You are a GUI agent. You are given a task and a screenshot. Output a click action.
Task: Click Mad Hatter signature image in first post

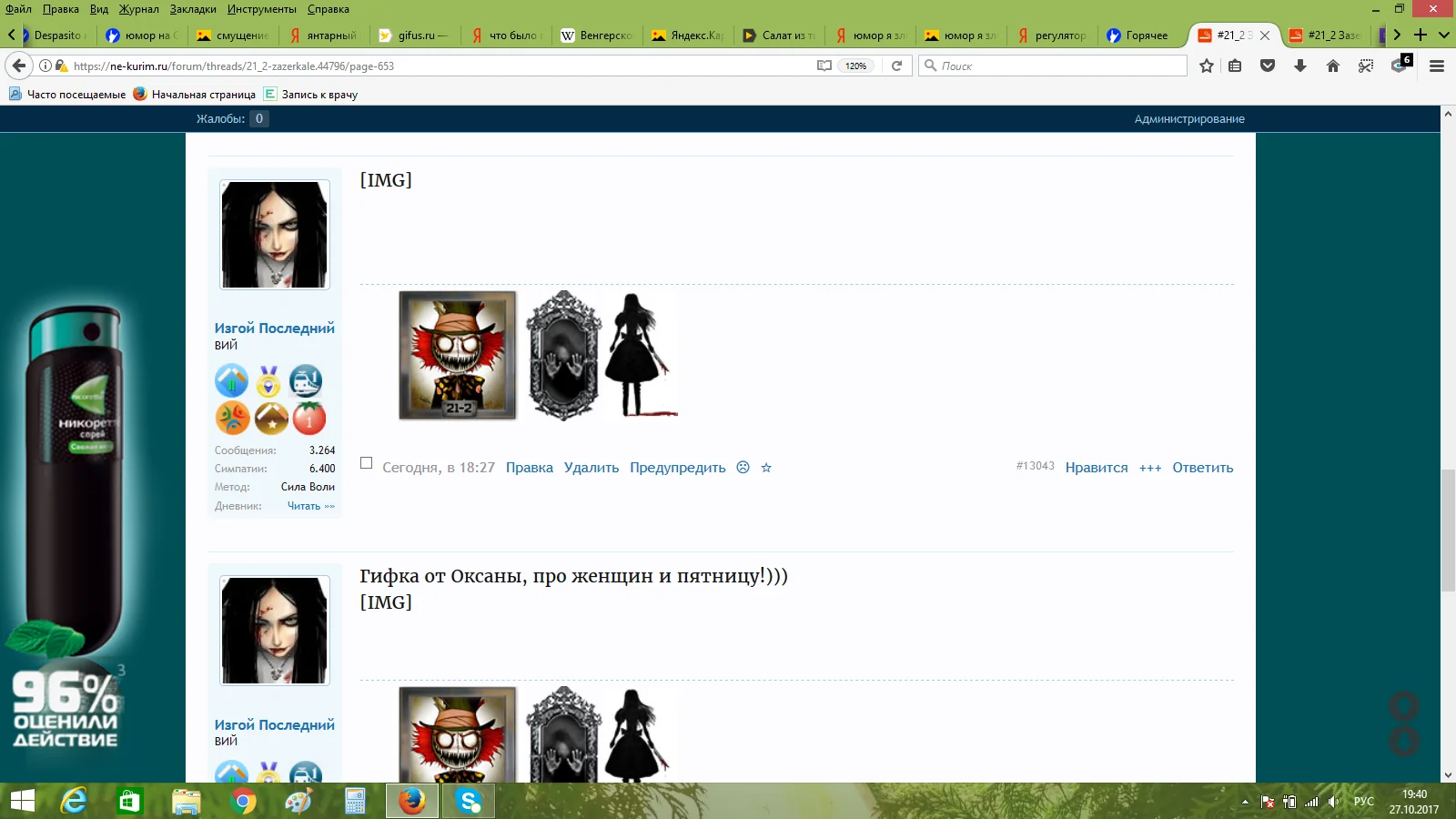coord(458,356)
